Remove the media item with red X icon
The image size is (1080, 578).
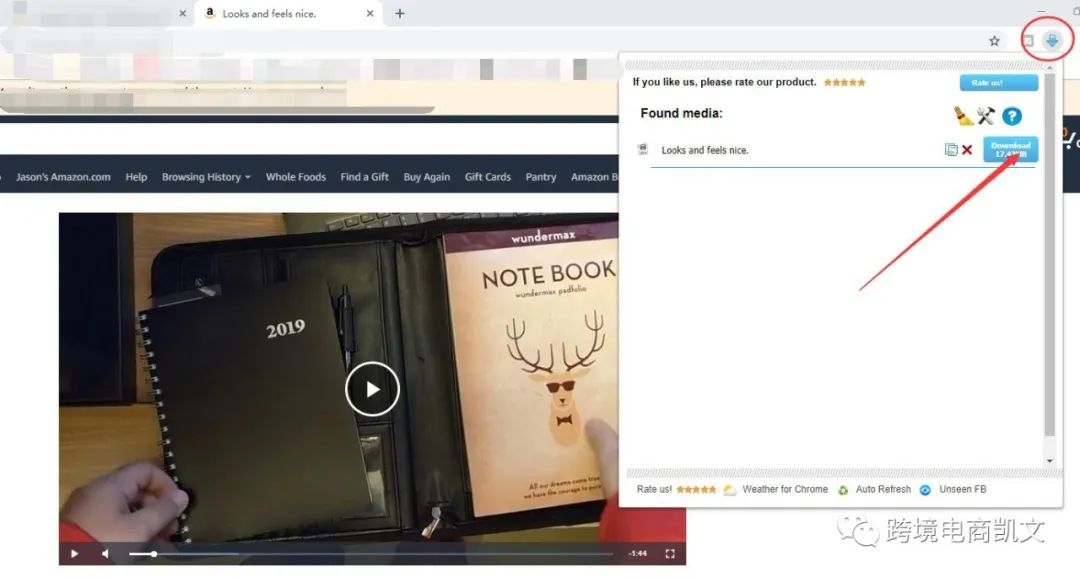pos(965,148)
